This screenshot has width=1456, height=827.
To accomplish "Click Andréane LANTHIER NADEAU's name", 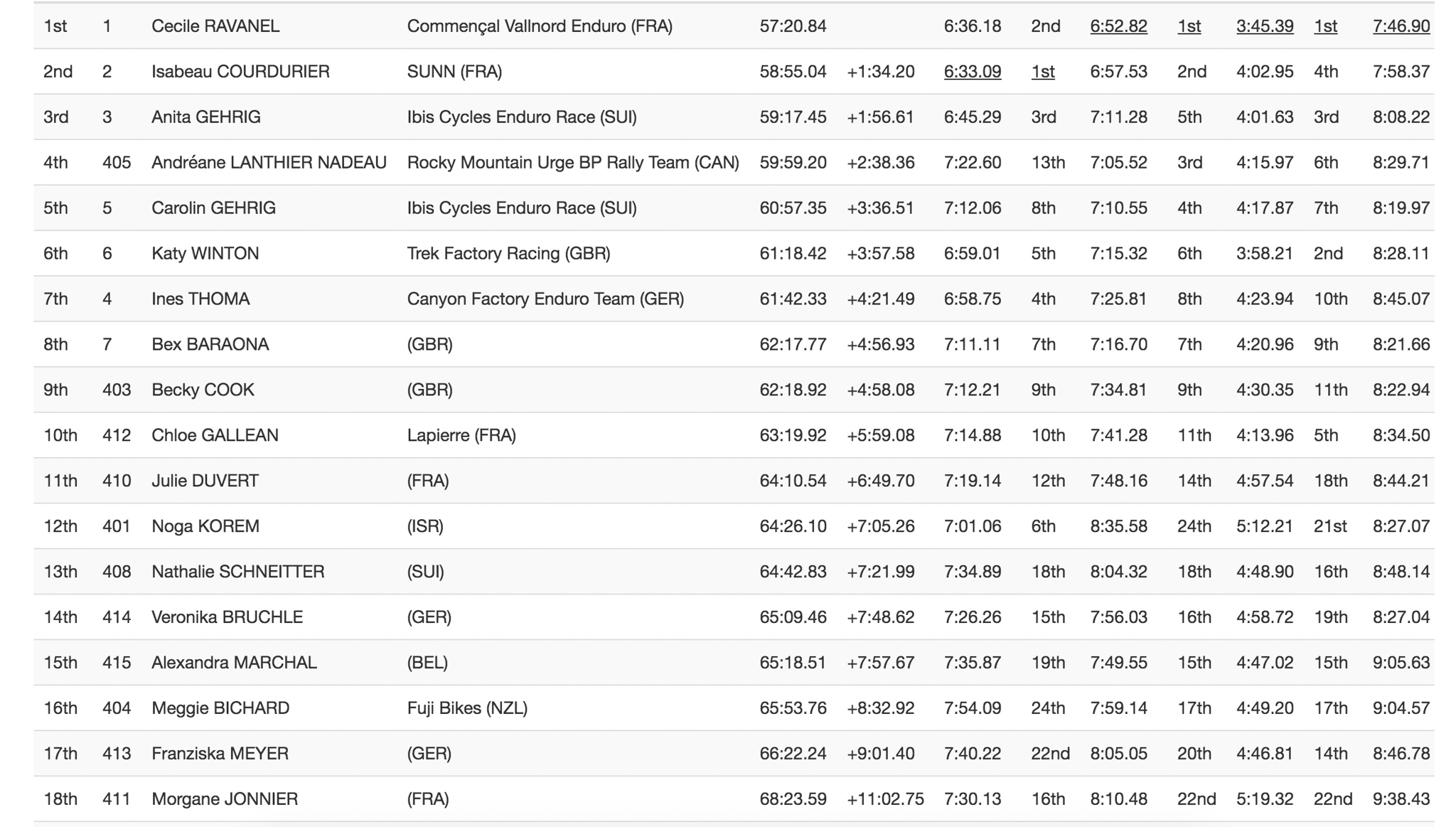I will coord(269,163).
